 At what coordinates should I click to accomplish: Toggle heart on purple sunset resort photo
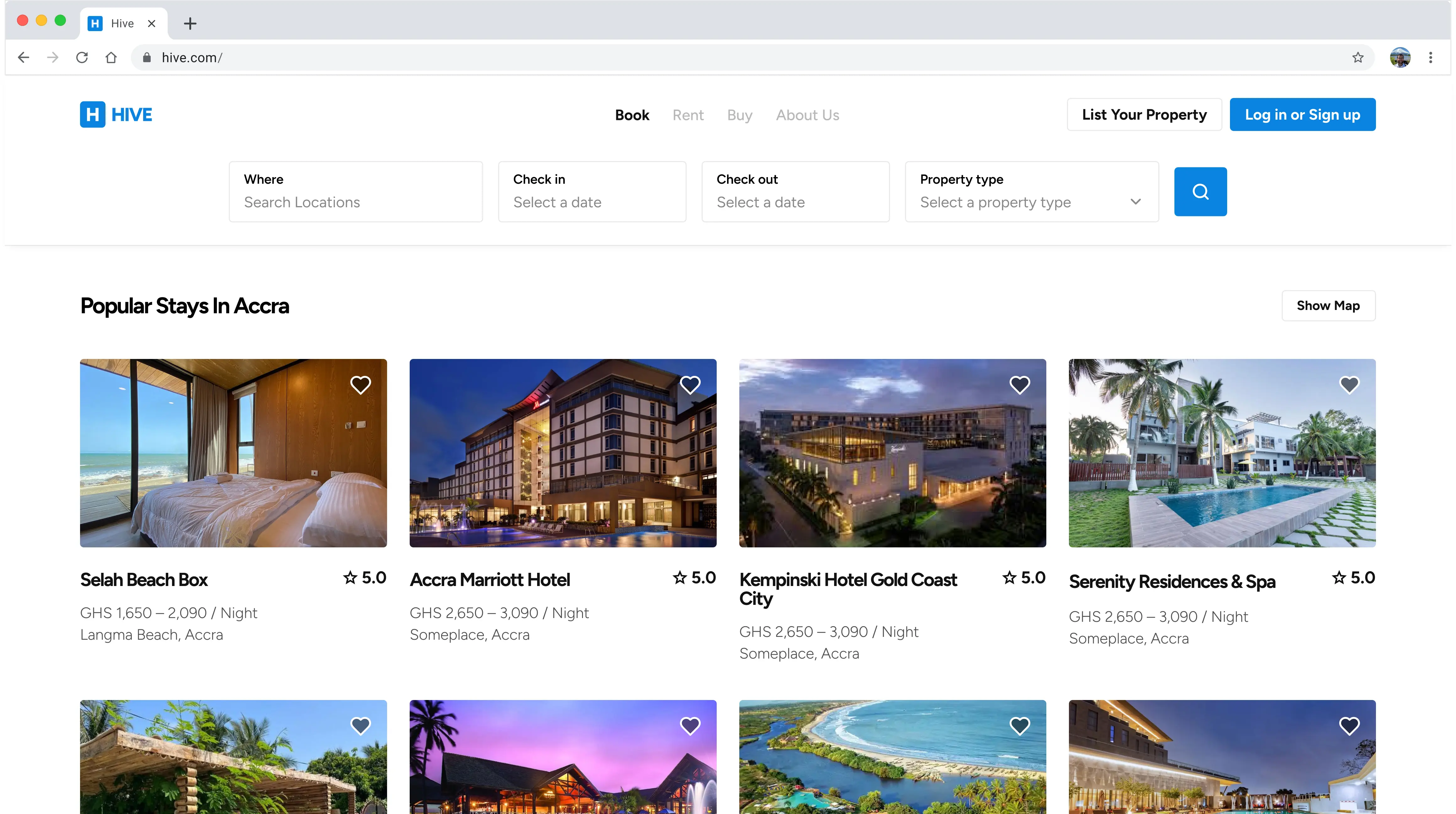point(690,725)
